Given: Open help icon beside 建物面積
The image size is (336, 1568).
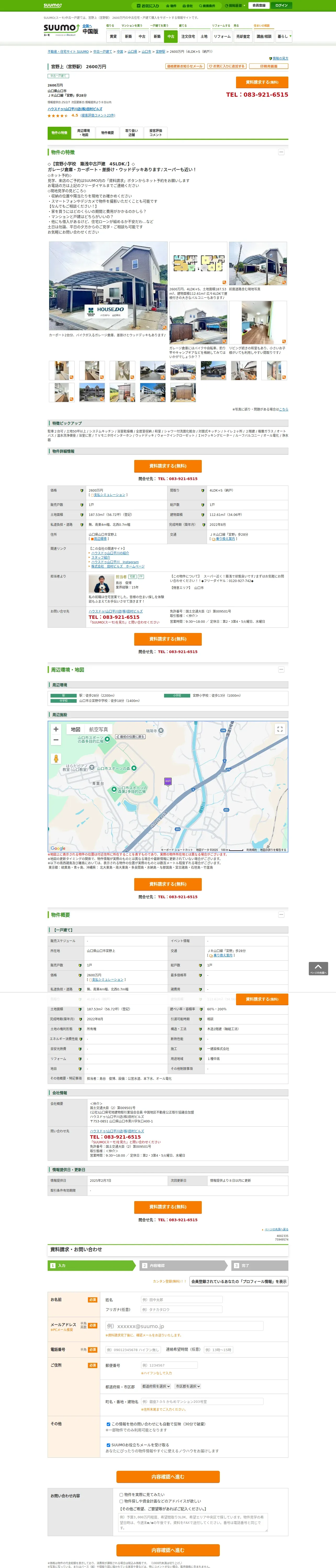Looking at the screenshot, I should coord(203,515).
